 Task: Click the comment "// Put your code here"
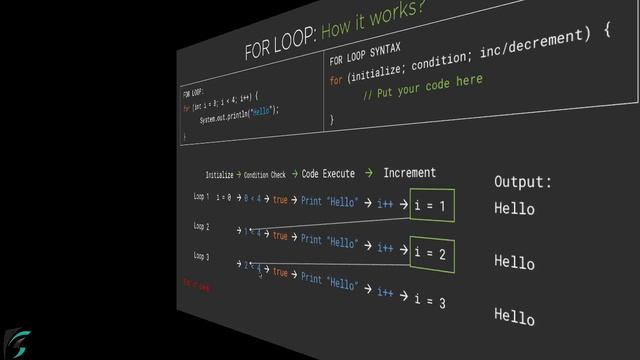(423, 87)
